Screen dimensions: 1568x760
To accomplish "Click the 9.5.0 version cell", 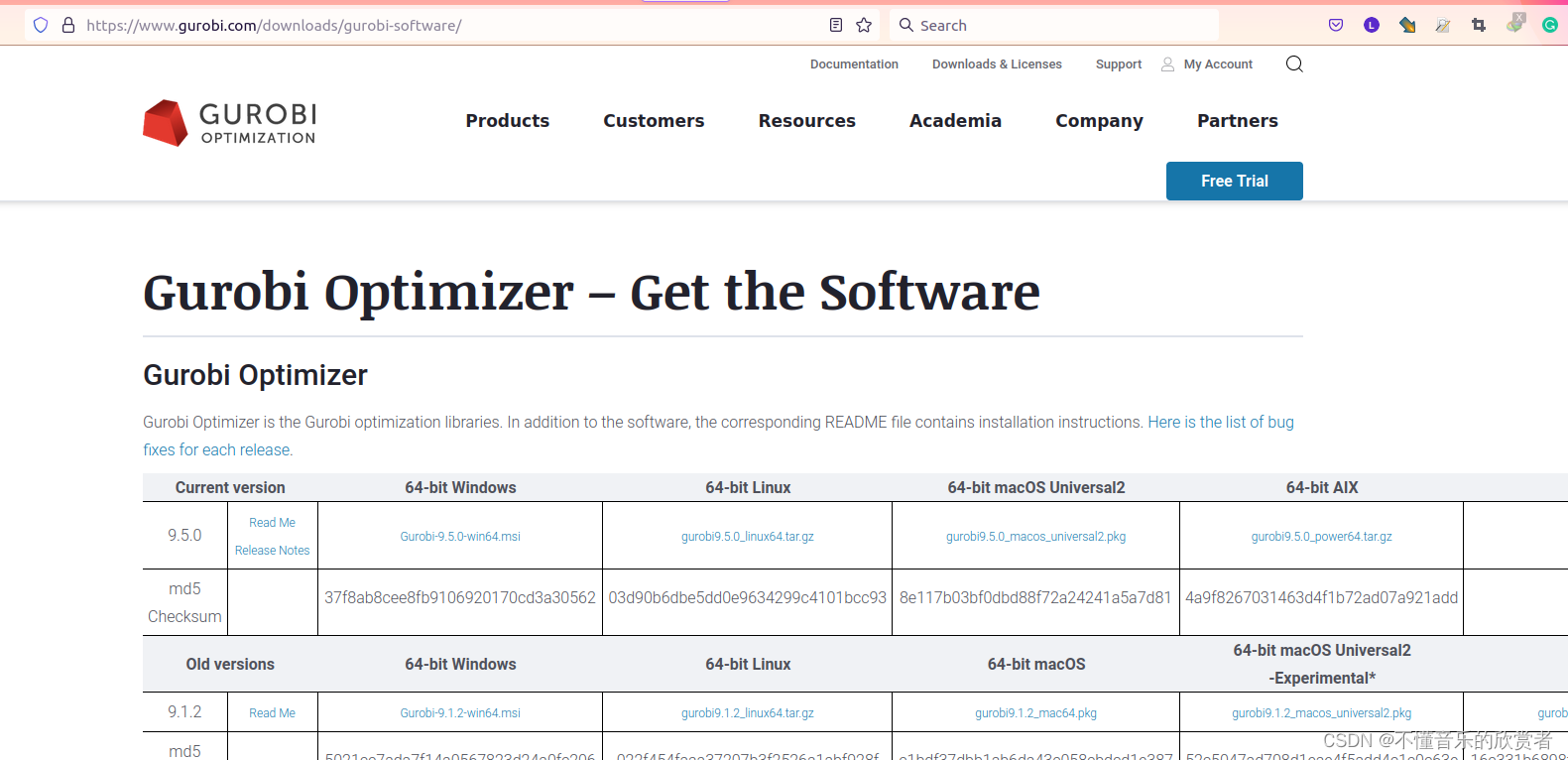I will (x=184, y=536).
